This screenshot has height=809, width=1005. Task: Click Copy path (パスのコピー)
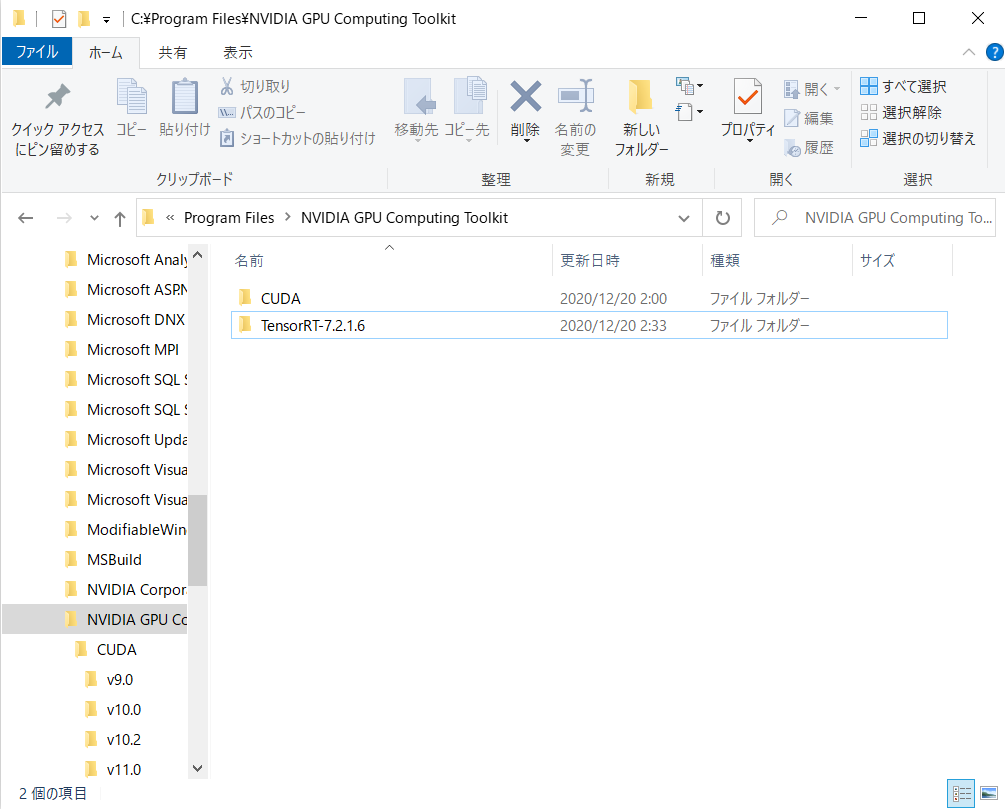point(262,112)
